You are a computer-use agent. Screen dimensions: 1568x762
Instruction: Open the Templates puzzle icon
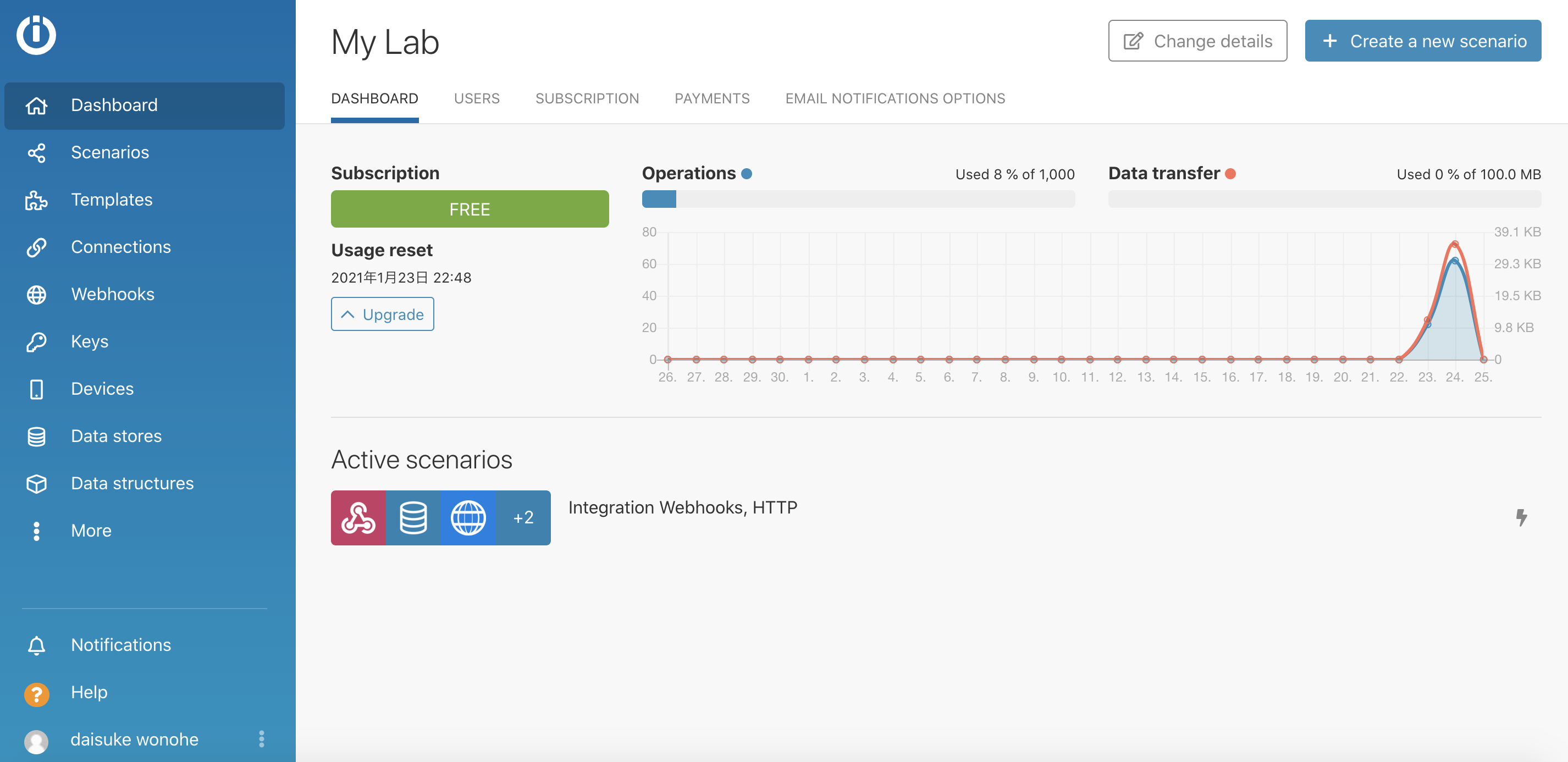(x=36, y=200)
